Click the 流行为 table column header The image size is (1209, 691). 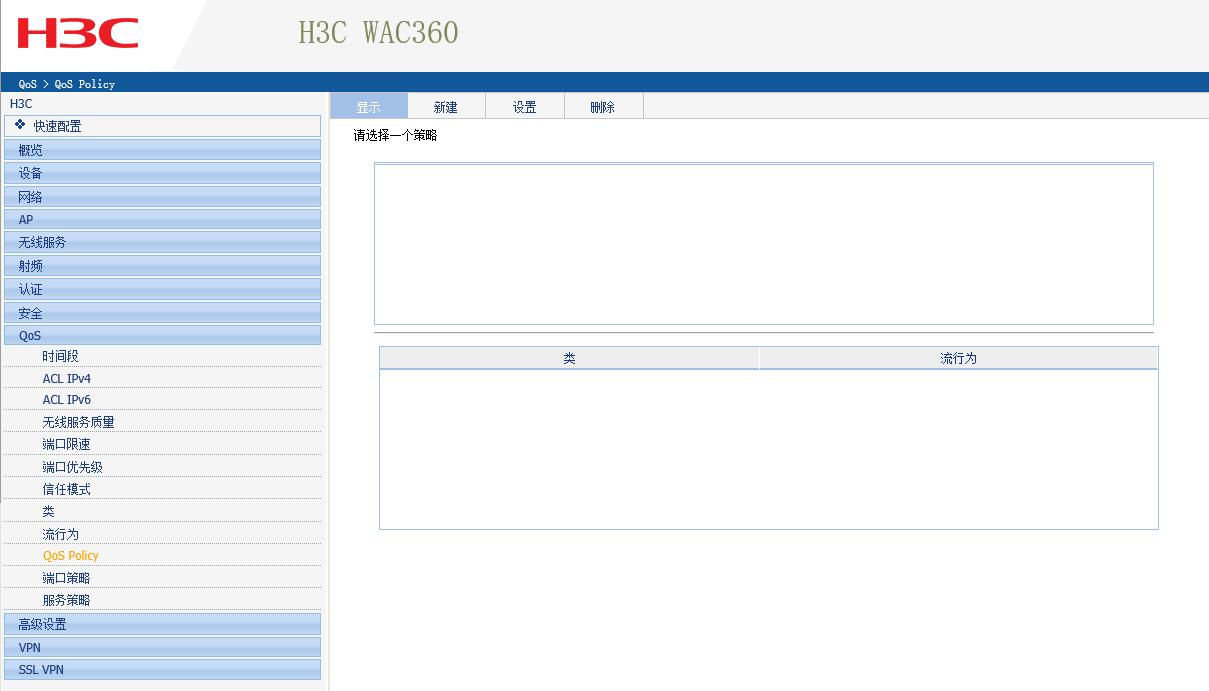958,358
